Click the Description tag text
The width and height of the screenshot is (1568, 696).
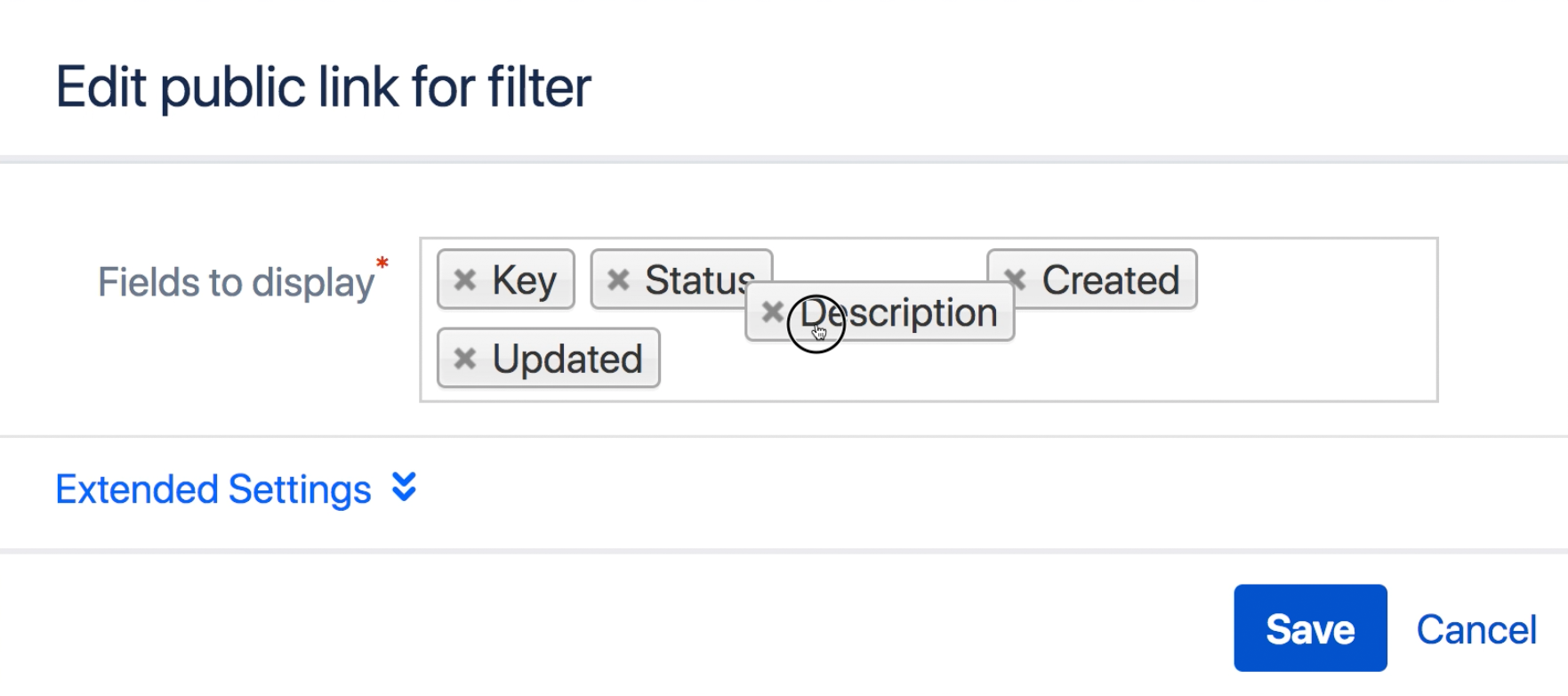[x=916, y=313]
